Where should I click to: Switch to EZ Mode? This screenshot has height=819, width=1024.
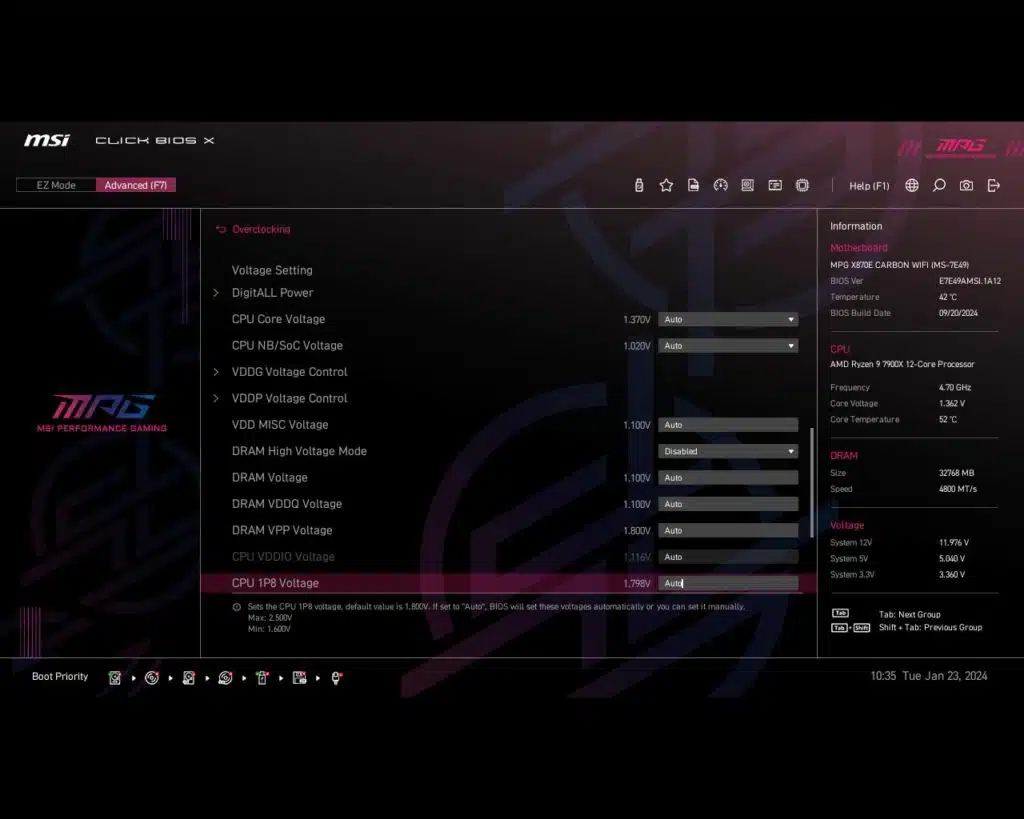(x=56, y=185)
